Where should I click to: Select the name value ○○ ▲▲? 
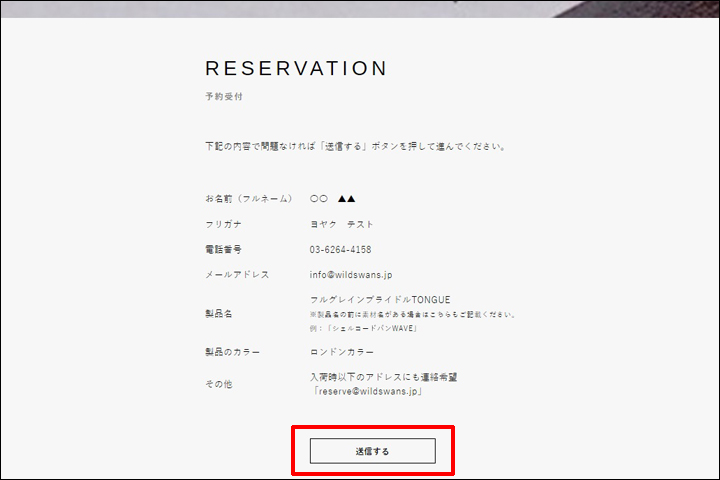coord(333,198)
